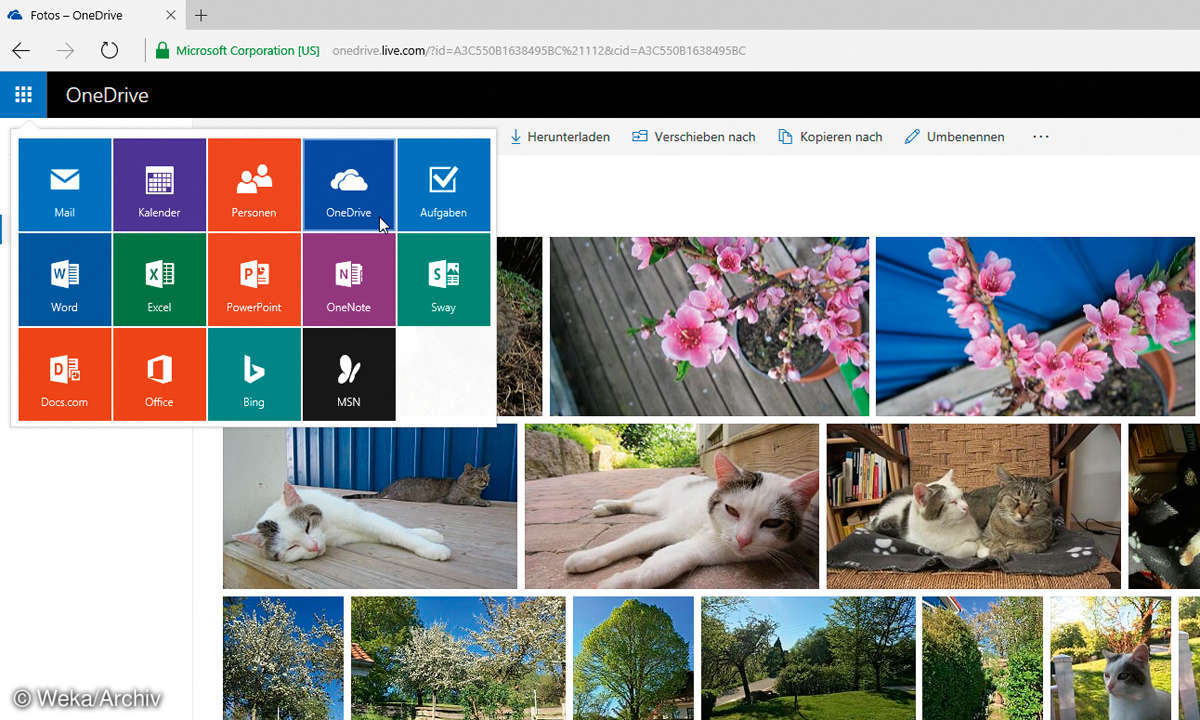Open garden landscape photo with lawn

(808, 658)
